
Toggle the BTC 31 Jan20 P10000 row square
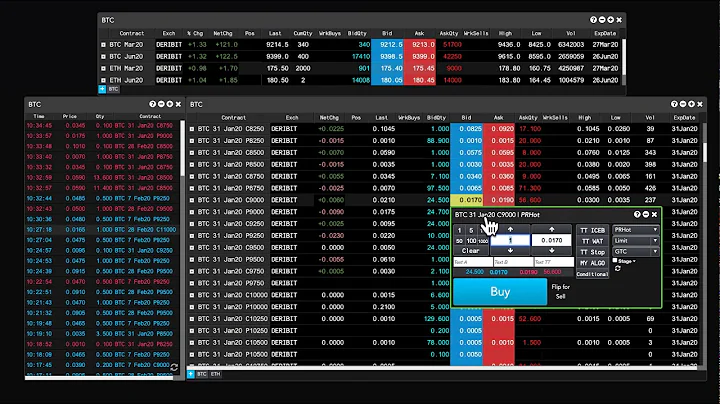pos(192,307)
